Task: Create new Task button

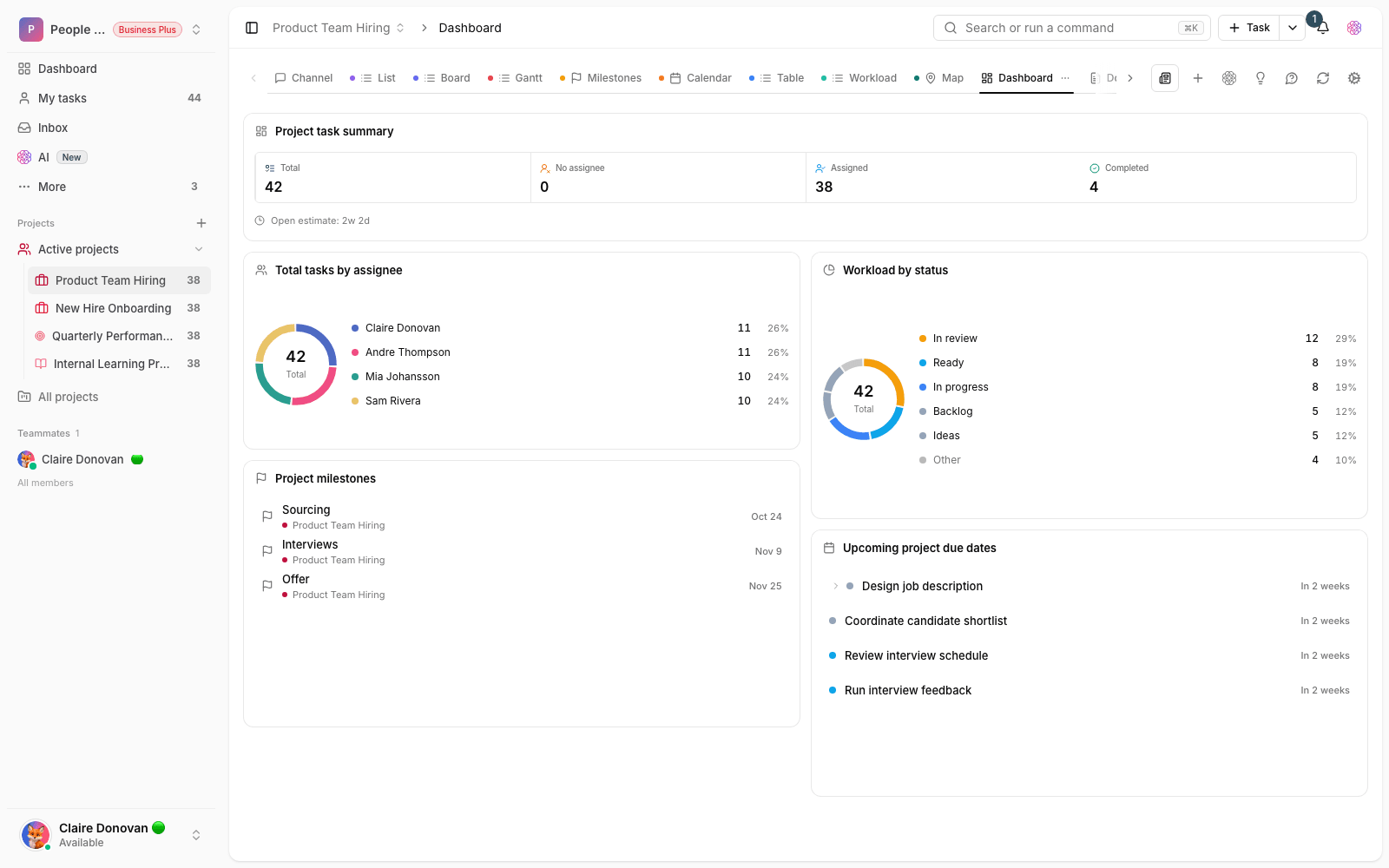Action: pos(1249,28)
